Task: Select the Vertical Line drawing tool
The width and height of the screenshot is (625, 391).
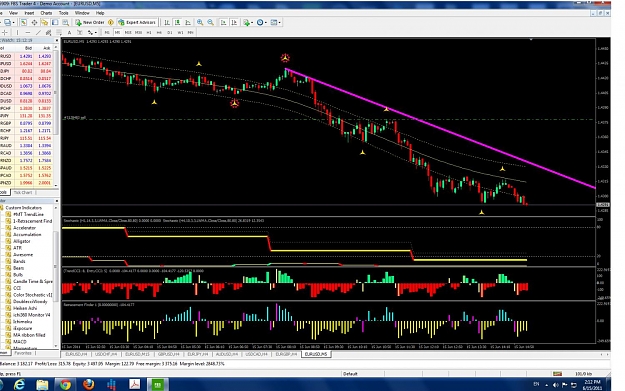Action: pyautogui.click(x=18, y=33)
